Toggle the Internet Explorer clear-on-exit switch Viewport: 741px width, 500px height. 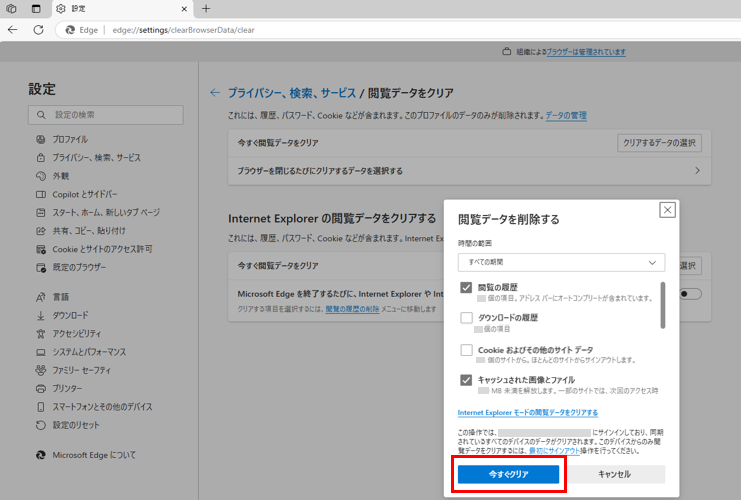(x=690, y=294)
